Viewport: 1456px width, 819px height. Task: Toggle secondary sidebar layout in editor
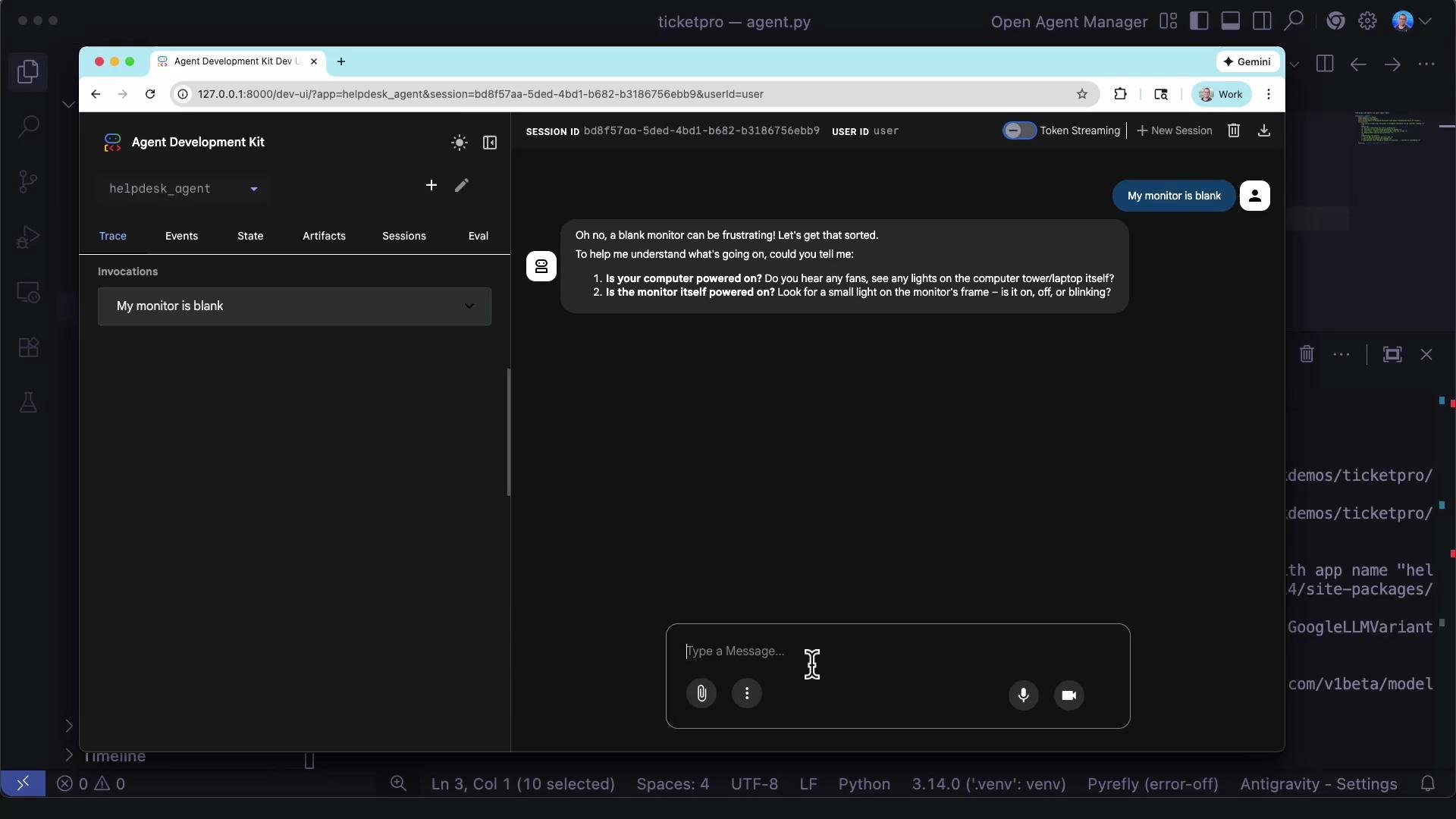coord(1262,21)
